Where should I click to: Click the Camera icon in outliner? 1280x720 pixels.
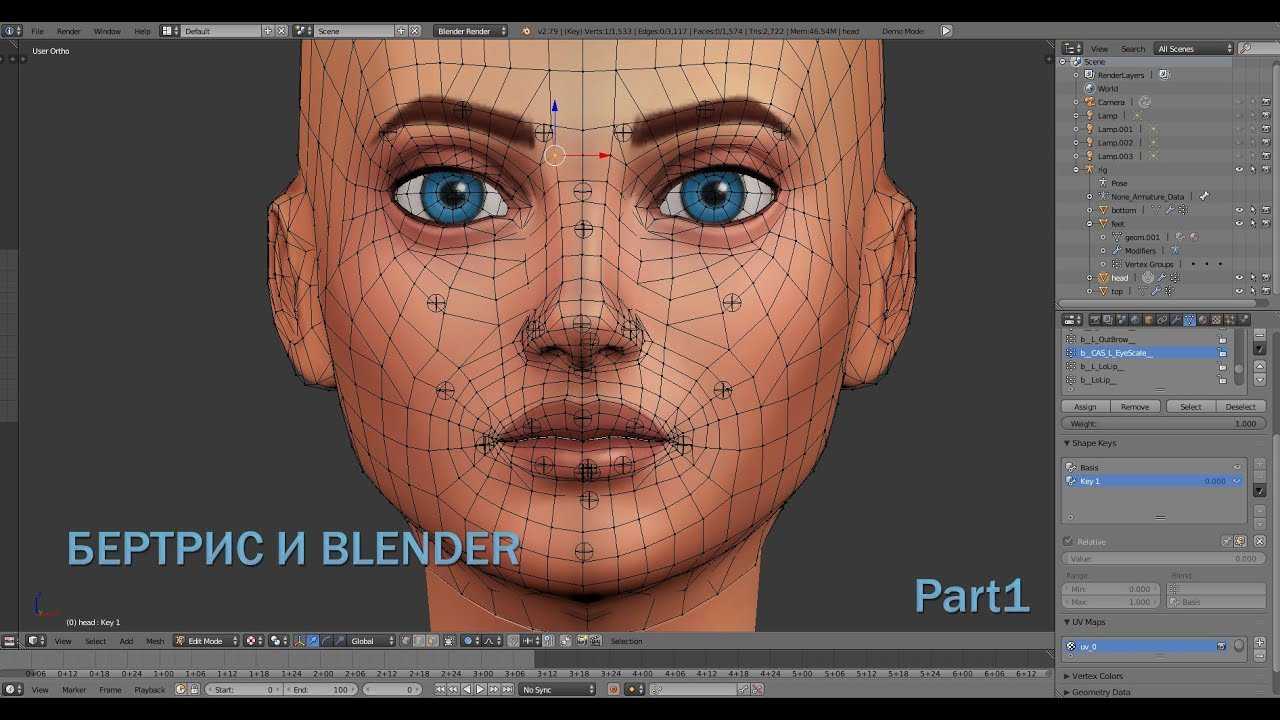click(x=1090, y=102)
